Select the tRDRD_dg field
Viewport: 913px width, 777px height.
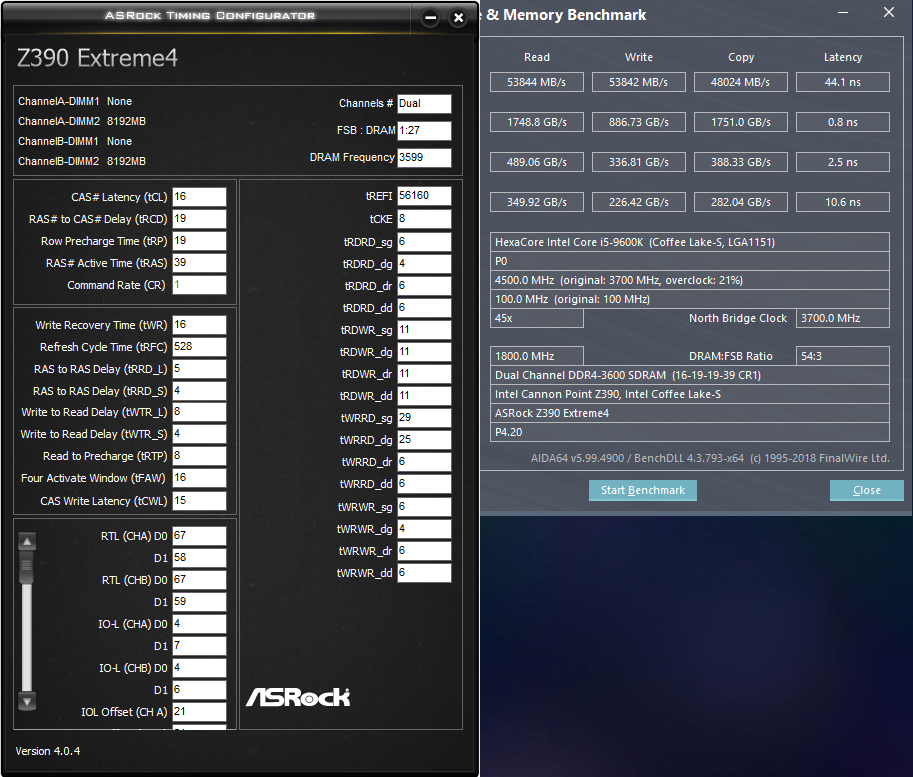pos(424,264)
